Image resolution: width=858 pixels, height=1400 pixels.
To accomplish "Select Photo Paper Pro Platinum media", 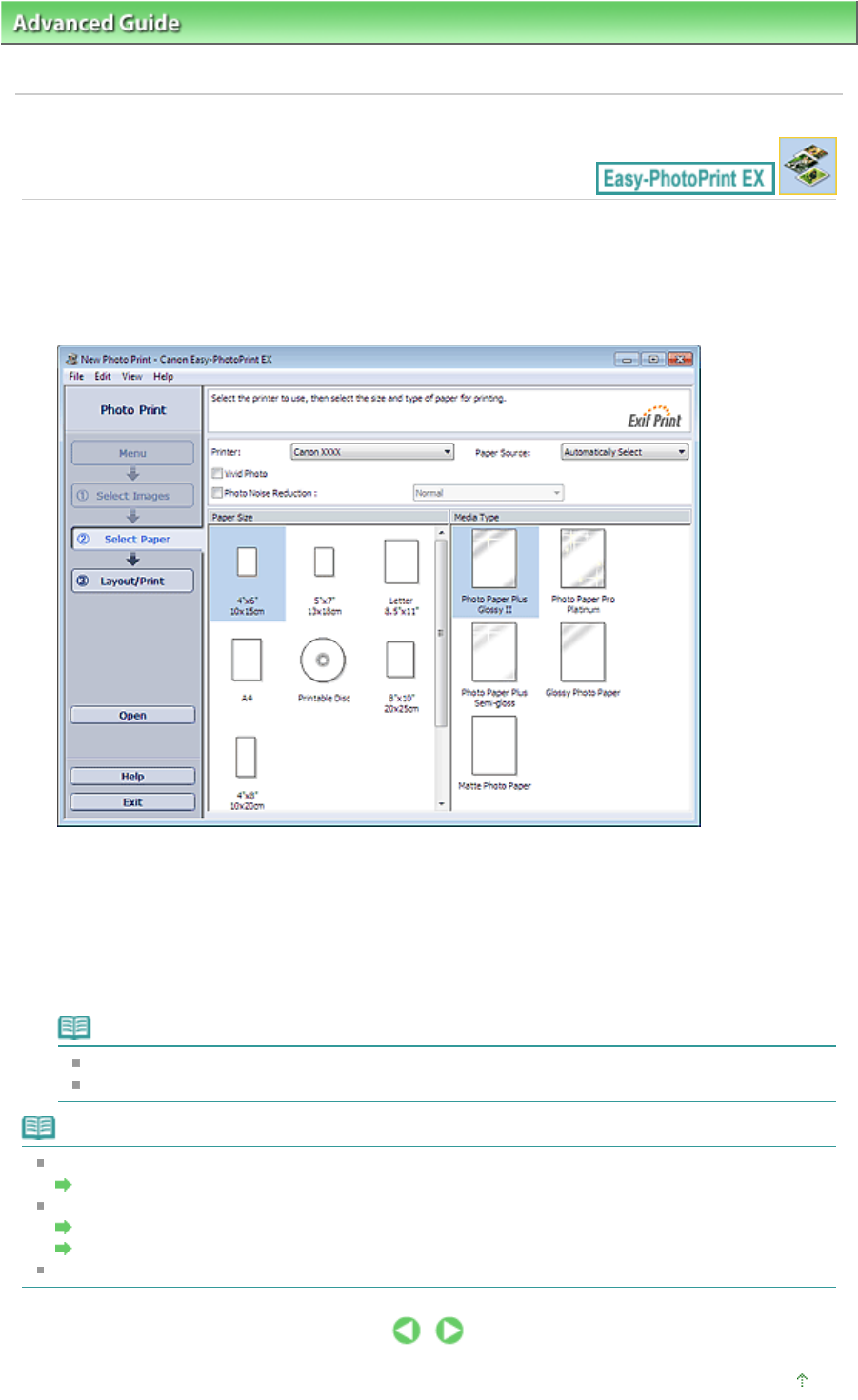I will 583,560.
